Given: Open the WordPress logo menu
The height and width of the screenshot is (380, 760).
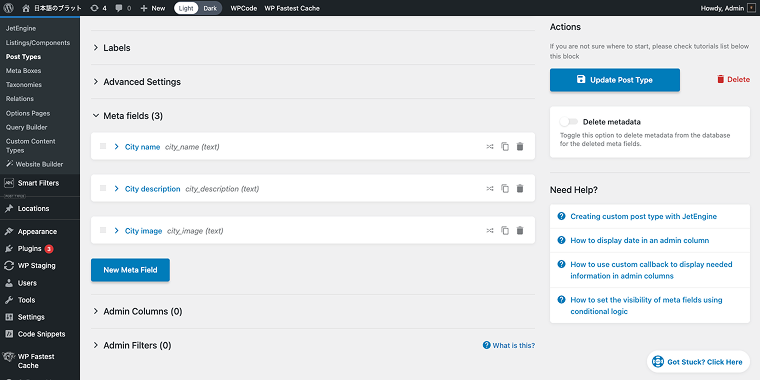Looking at the screenshot, I should click(8, 8).
